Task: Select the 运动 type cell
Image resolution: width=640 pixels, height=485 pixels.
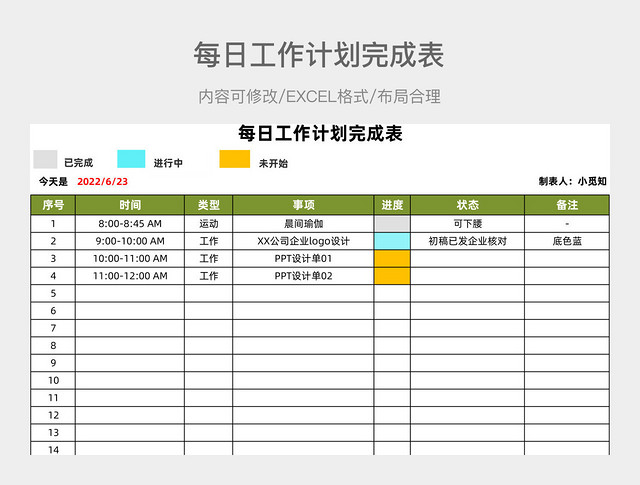Action: click(x=209, y=224)
